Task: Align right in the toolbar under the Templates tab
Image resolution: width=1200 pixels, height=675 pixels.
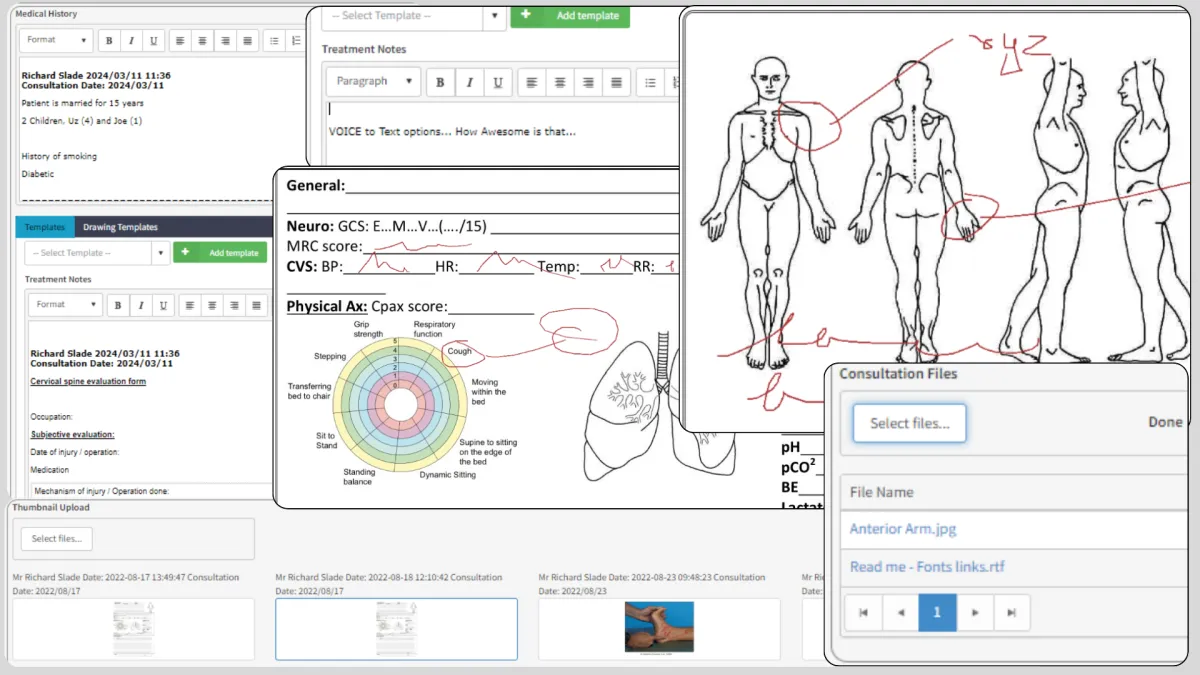Action: [235, 305]
